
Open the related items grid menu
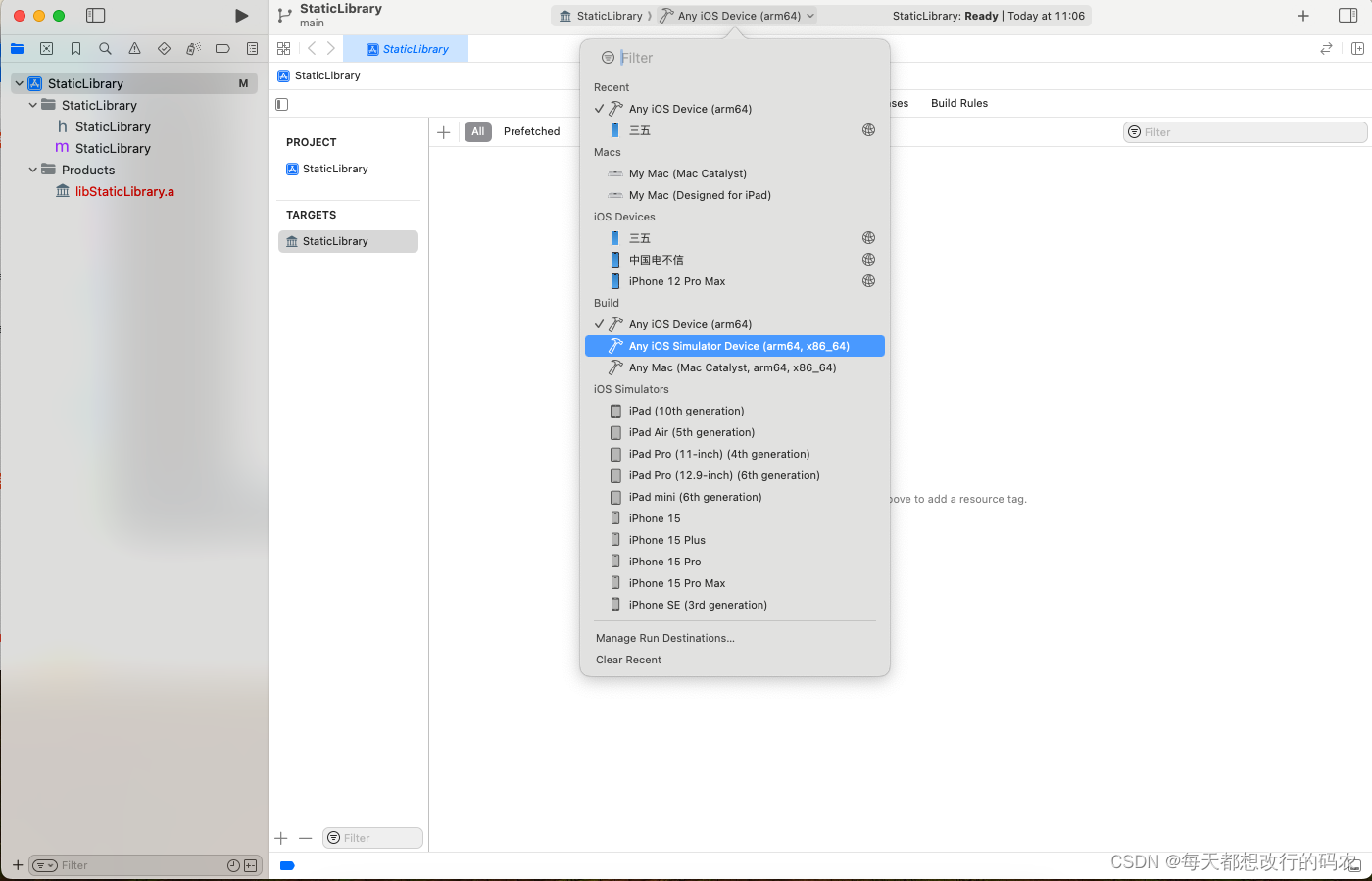coord(283,48)
